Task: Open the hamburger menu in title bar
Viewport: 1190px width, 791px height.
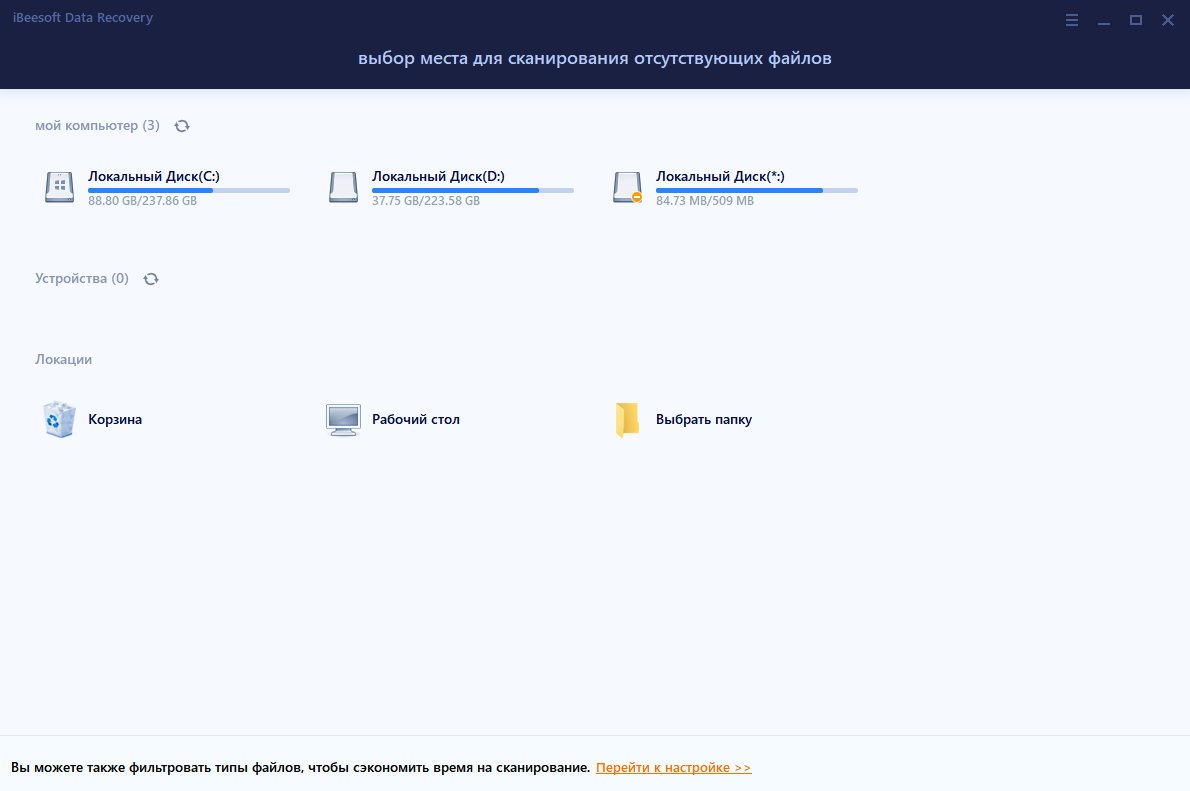Action: click(1072, 20)
